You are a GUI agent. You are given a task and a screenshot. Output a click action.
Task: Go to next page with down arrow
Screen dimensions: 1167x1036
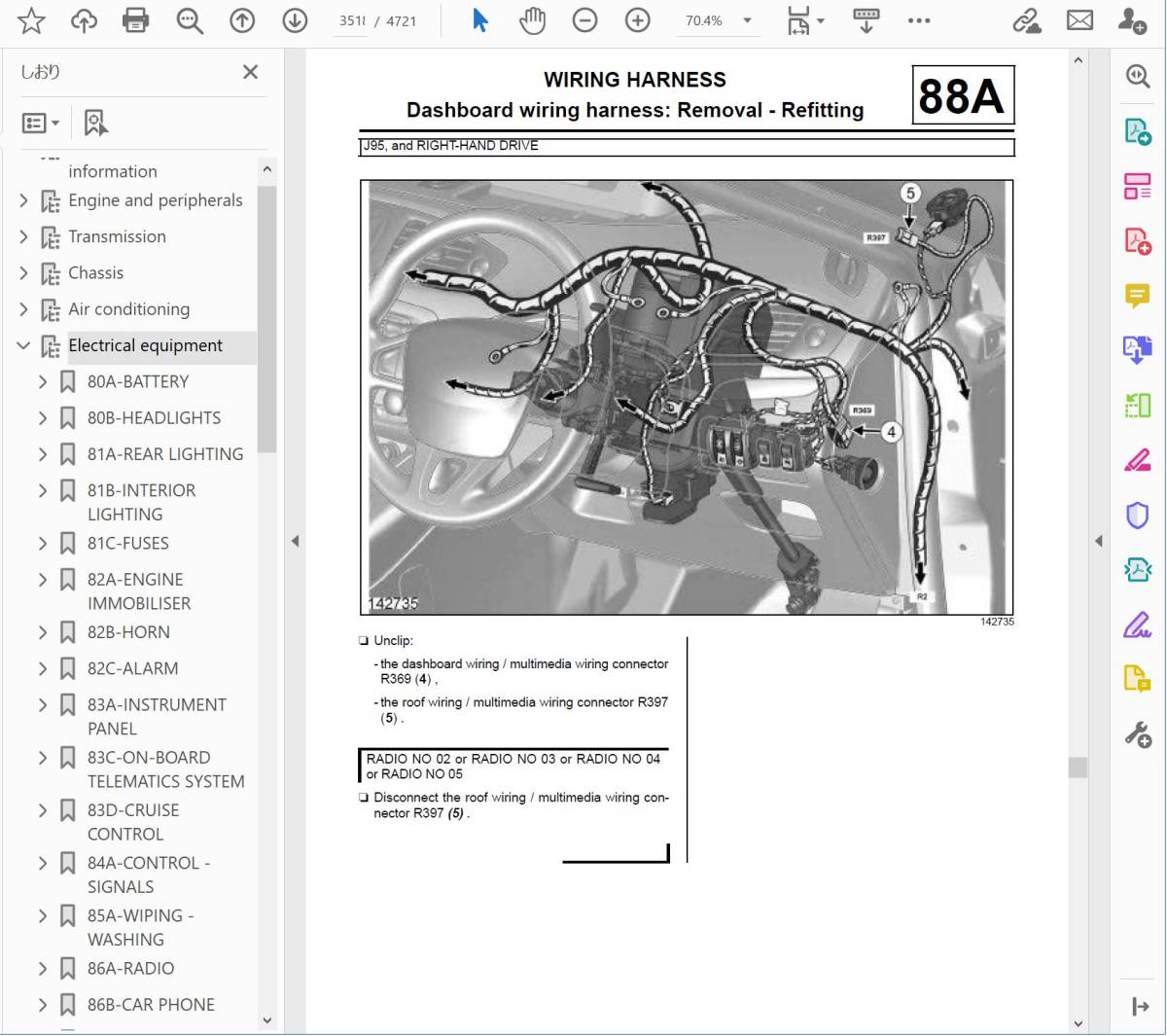click(295, 20)
